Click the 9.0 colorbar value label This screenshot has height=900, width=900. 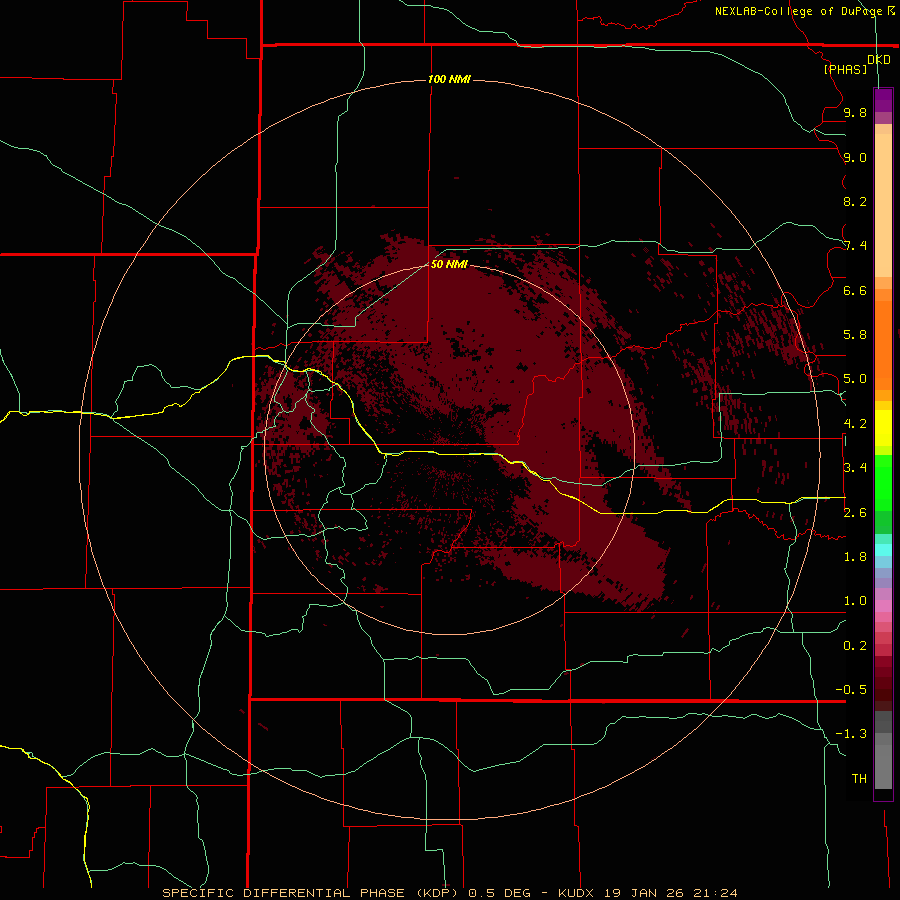click(855, 157)
